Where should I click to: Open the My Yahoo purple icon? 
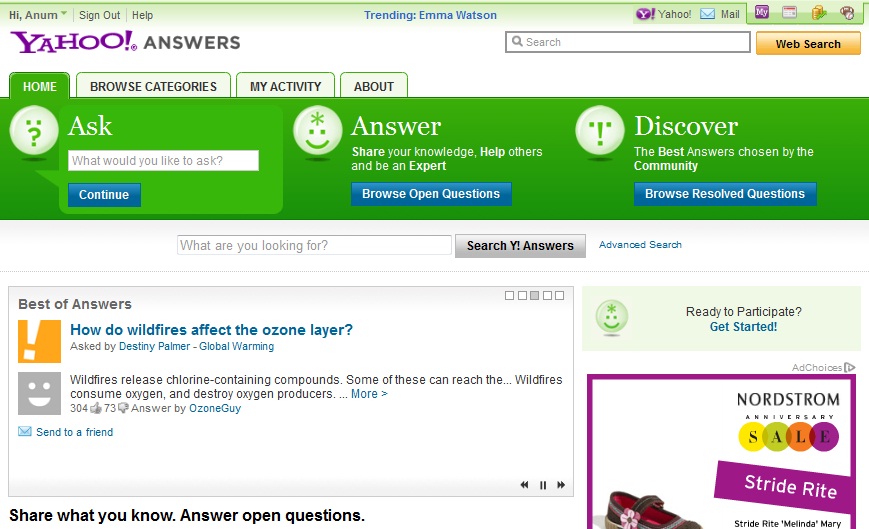click(x=762, y=12)
